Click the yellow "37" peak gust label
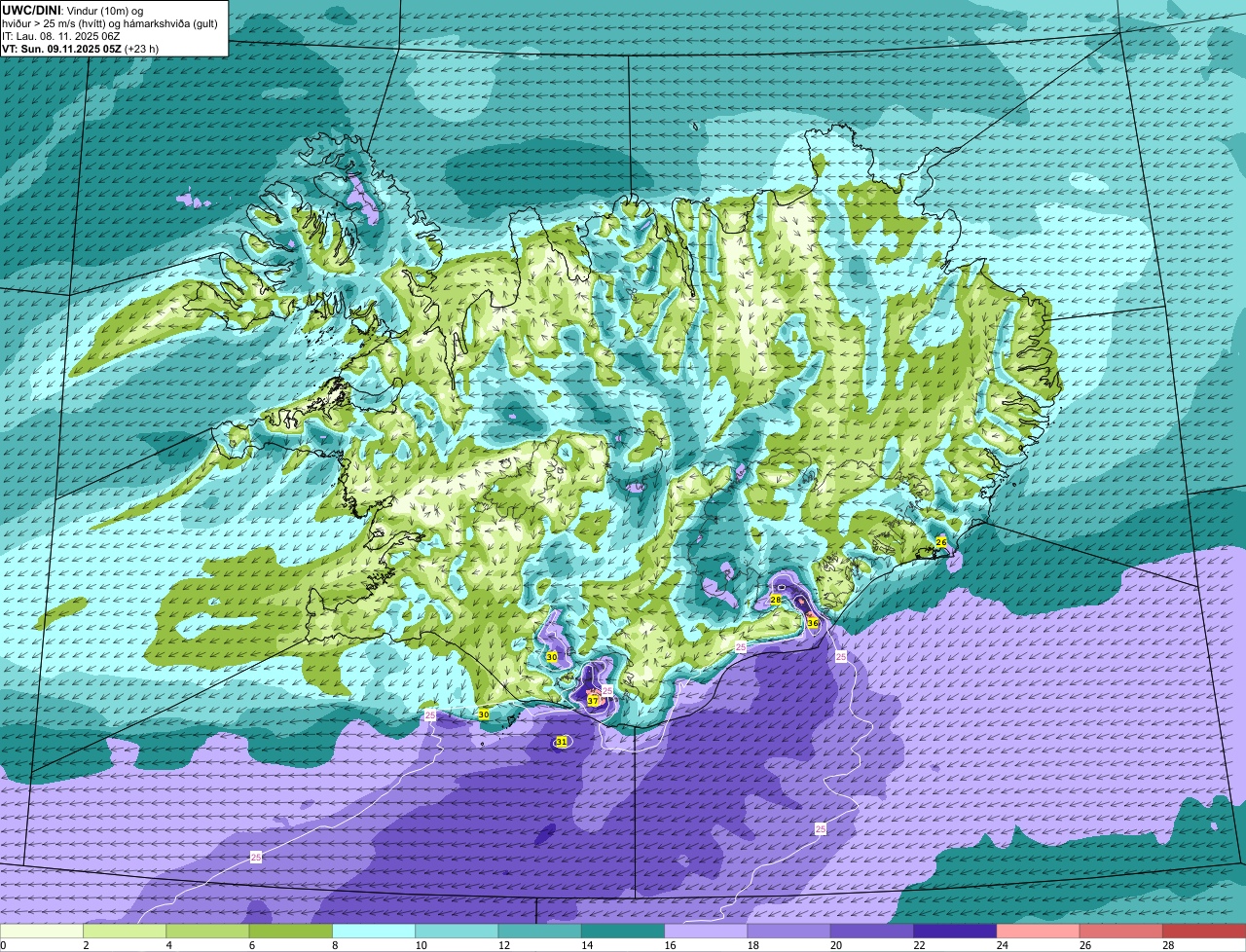This screenshot has width=1246, height=952. pos(593,701)
